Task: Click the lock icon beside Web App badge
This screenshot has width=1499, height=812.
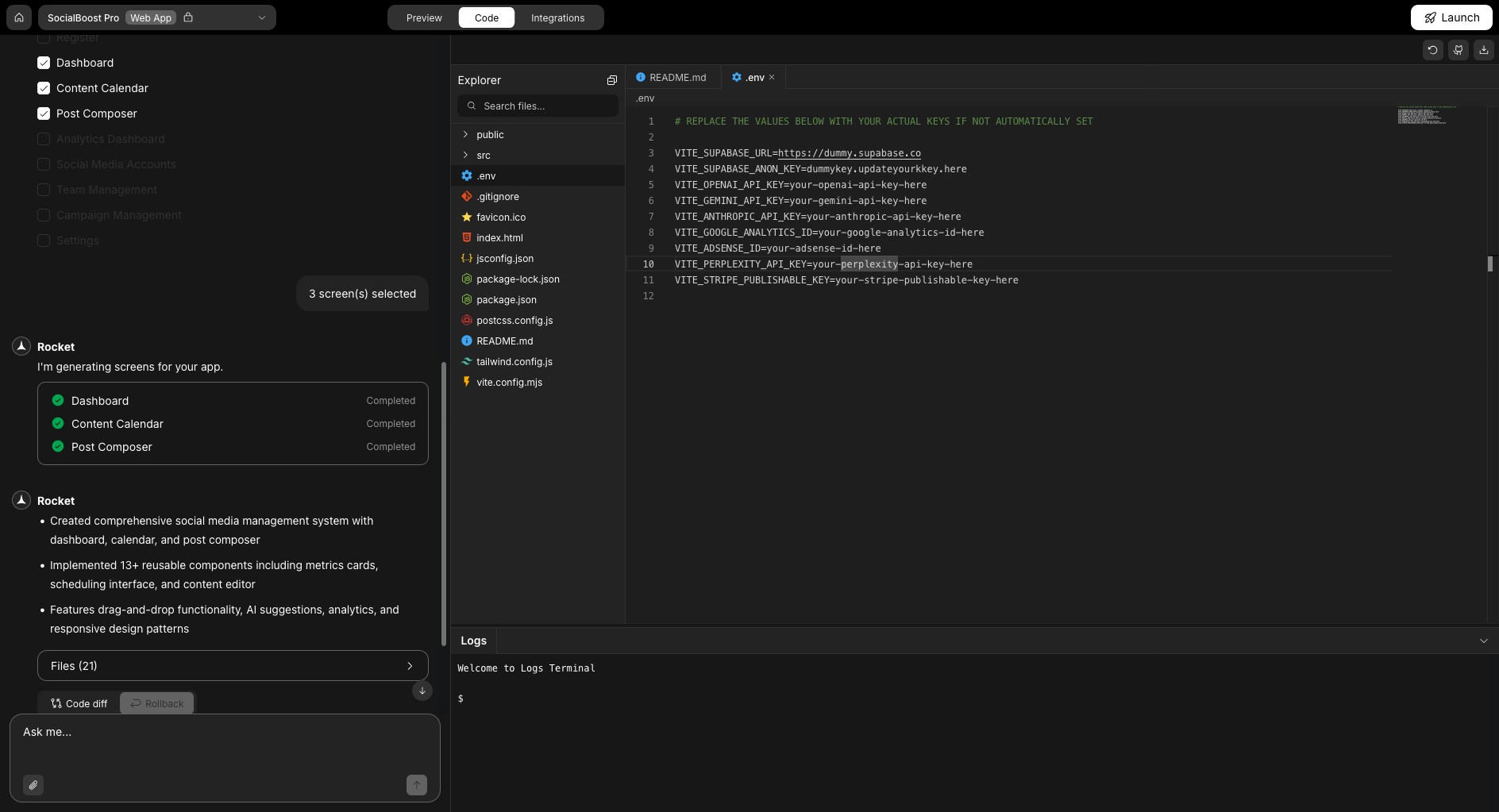Action: tap(188, 17)
